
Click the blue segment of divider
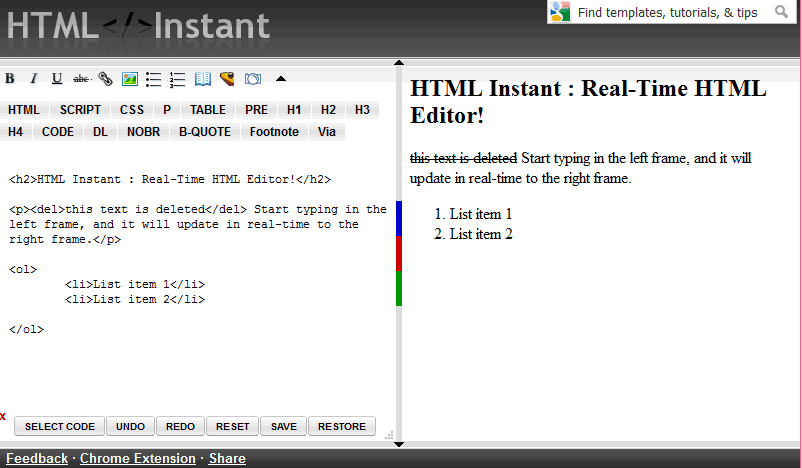click(x=399, y=218)
